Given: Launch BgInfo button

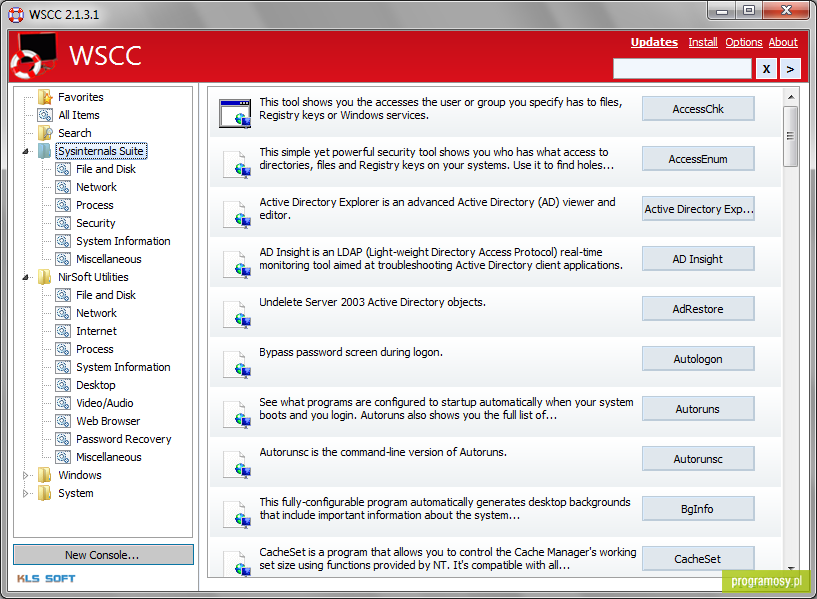Looking at the screenshot, I should 698,509.
